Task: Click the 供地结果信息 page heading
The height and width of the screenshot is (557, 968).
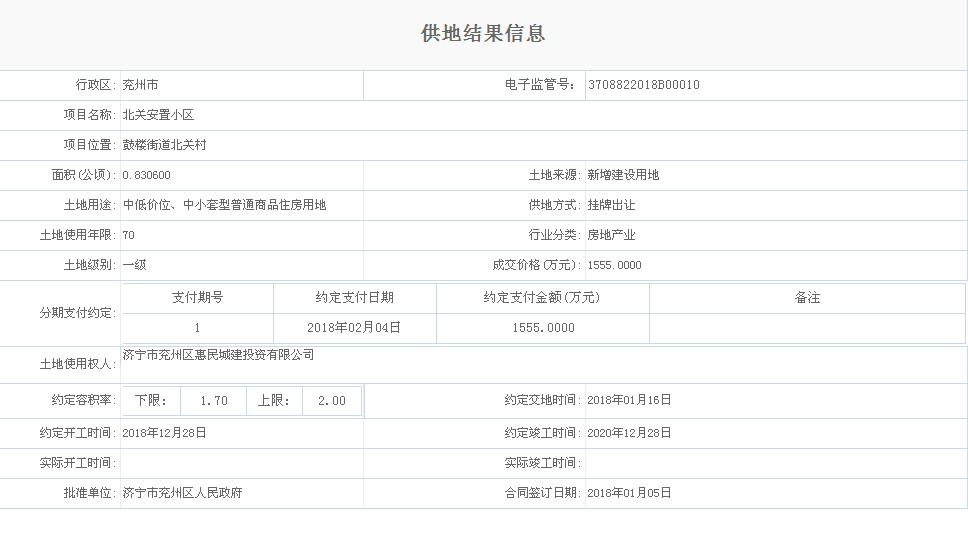Action: click(x=483, y=34)
